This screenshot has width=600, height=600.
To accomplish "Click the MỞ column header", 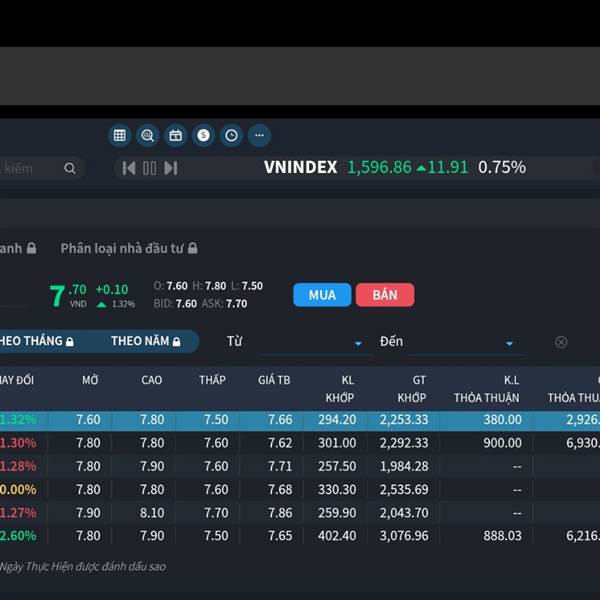I will (90, 380).
